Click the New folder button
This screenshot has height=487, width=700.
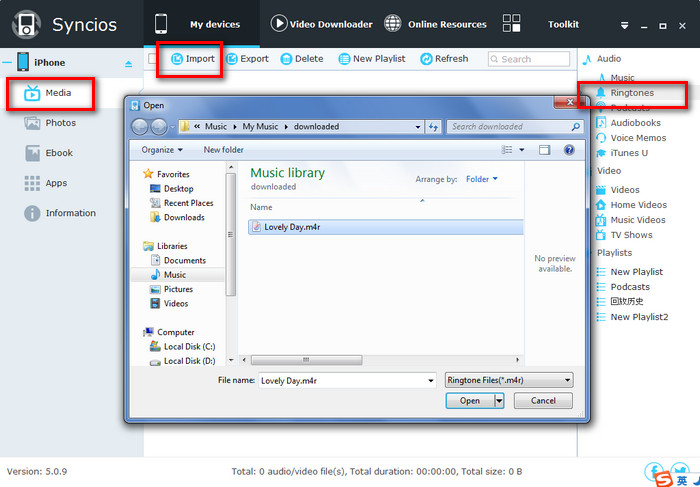(x=224, y=150)
